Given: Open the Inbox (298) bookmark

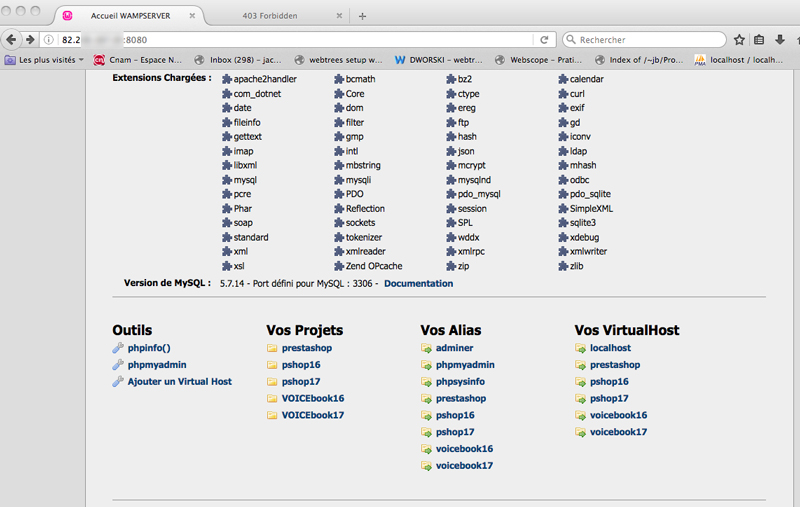Looking at the screenshot, I should coord(238,60).
